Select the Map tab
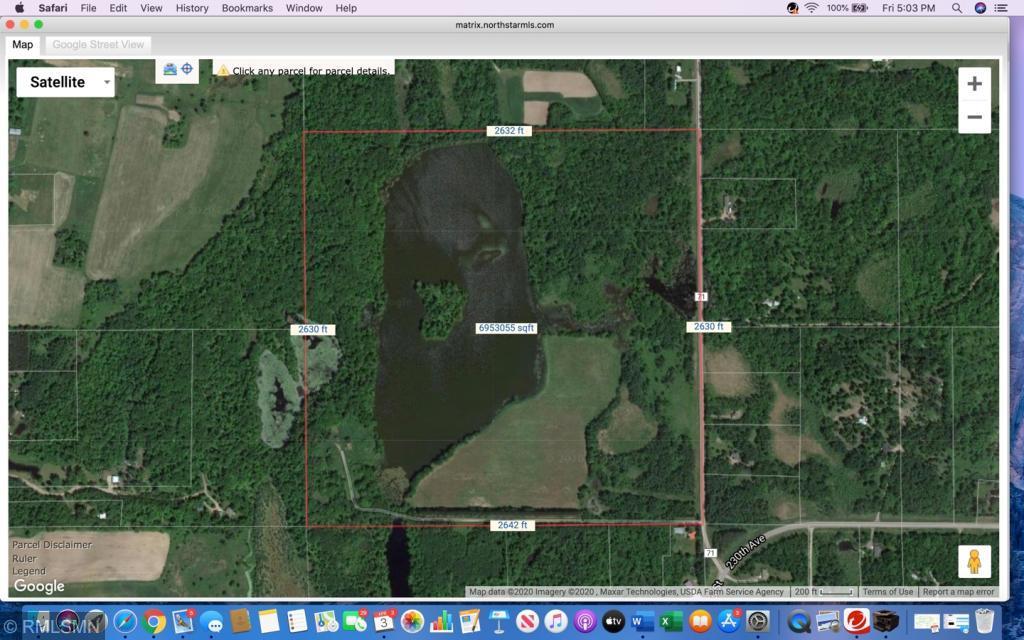The width and height of the screenshot is (1024, 640). (x=22, y=44)
